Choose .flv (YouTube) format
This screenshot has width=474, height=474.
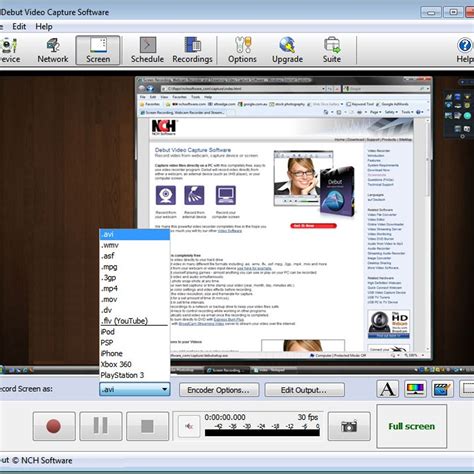[x=135, y=321]
